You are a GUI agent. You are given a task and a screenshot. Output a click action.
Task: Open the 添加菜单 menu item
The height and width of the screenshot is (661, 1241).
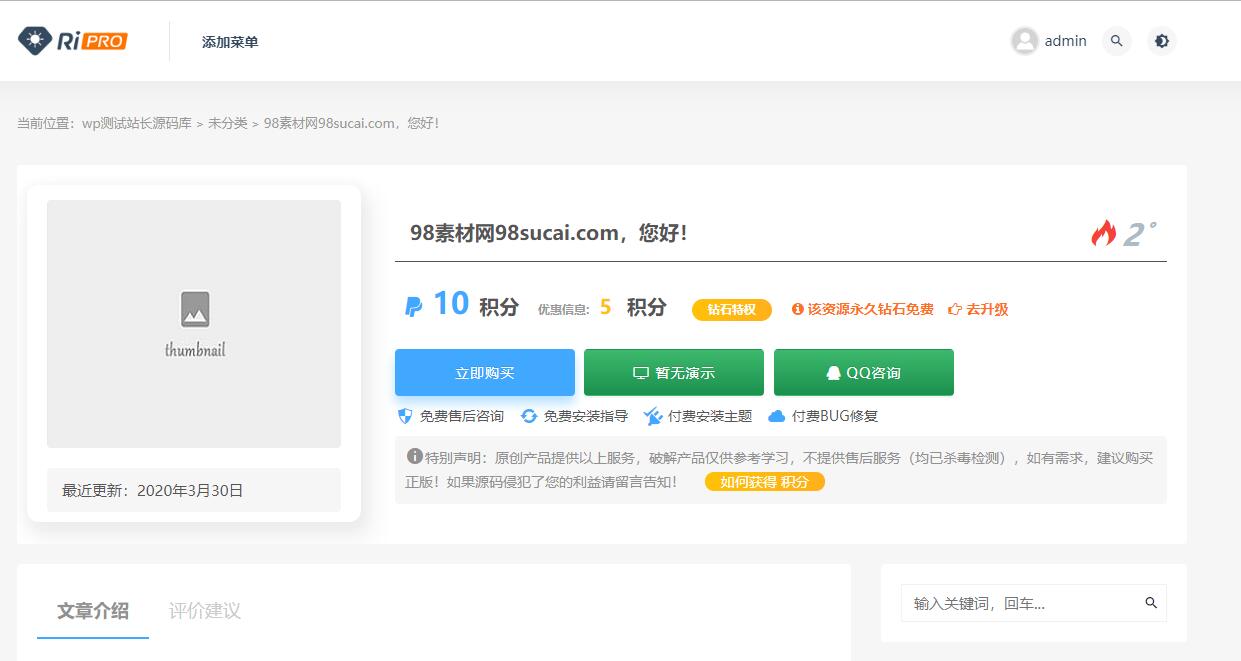[229, 41]
